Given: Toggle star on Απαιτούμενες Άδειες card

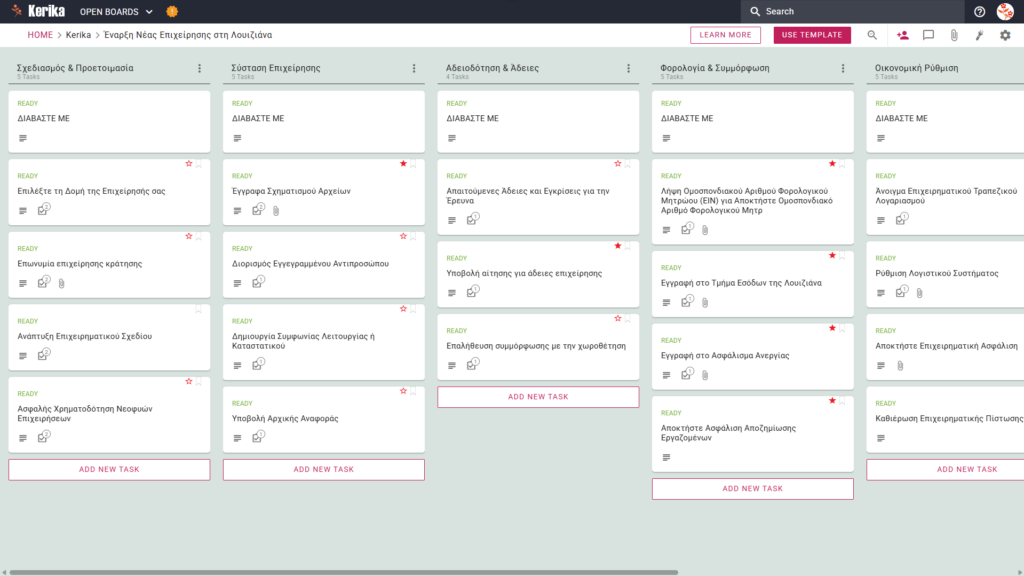Looking at the screenshot, I should pos(618,164).
